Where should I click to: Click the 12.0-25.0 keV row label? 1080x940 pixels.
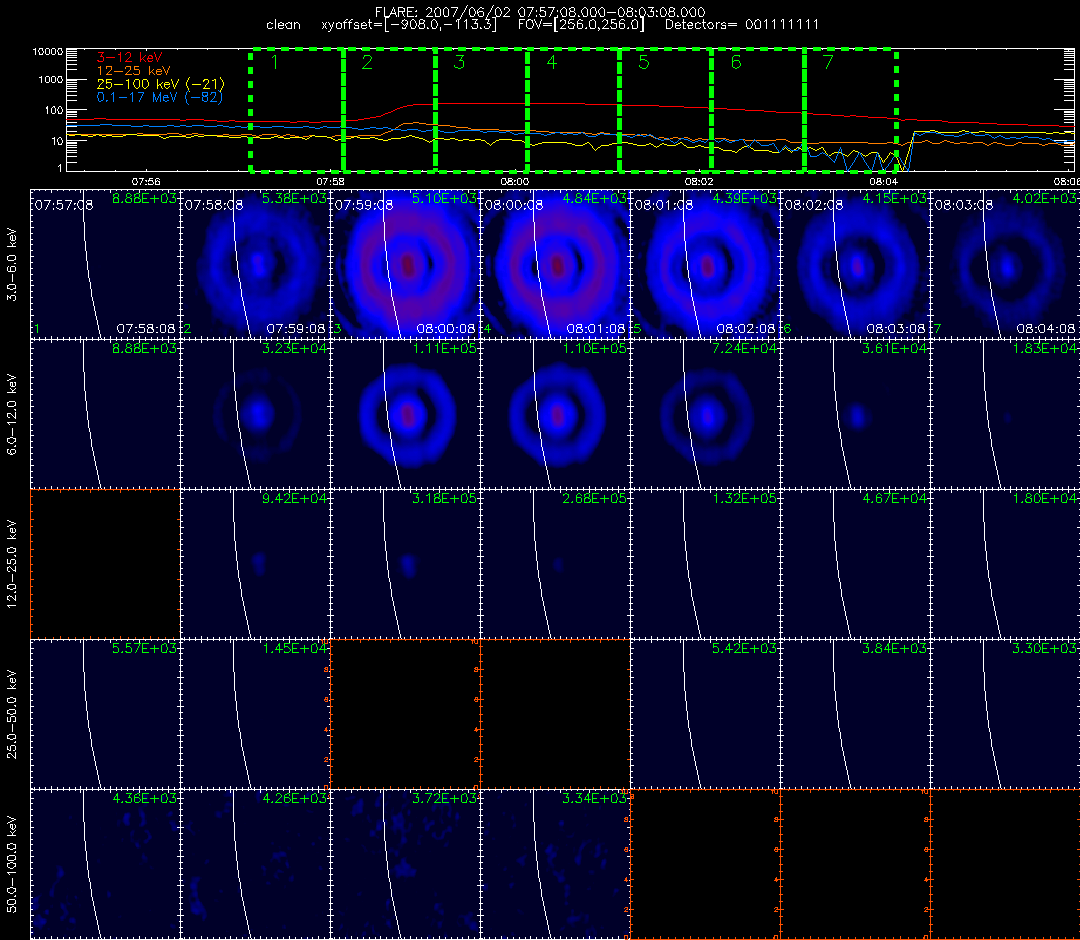pos(12,565)
